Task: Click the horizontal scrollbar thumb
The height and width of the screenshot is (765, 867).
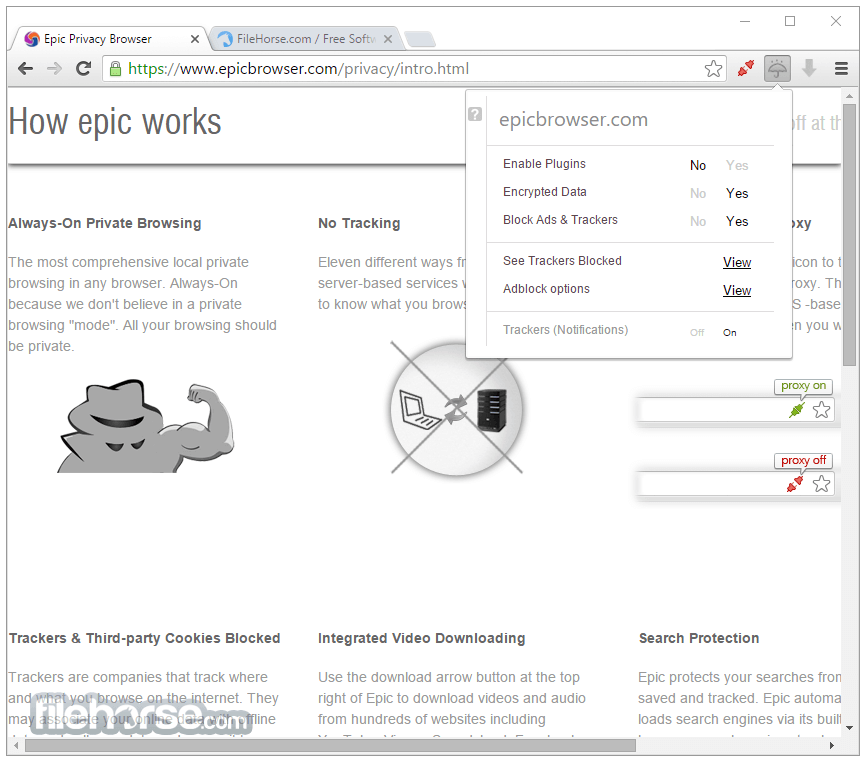Action: coord(330,746)
